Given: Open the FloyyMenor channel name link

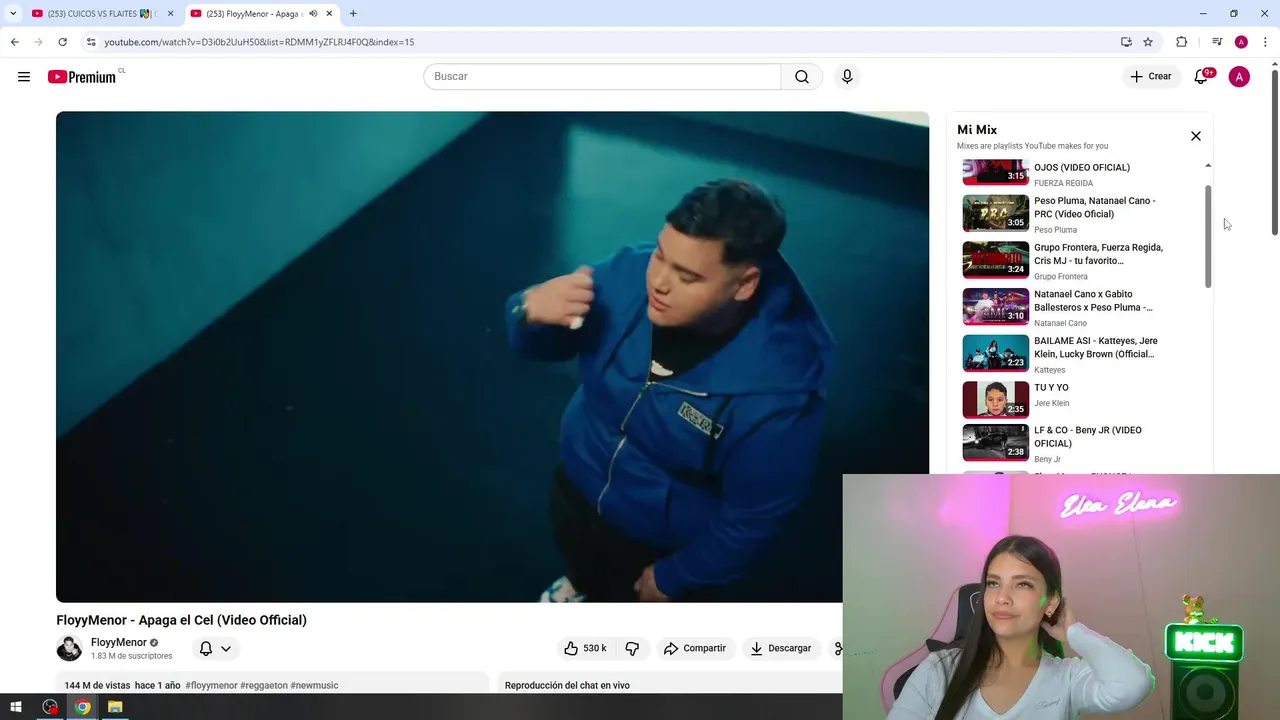Looking at the screenshot, I should coord(119,643).
